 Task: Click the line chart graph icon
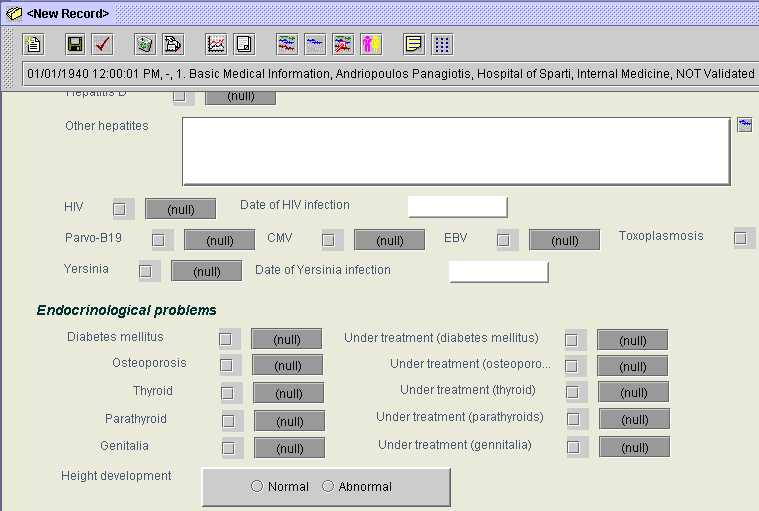click(x=216, y=44)
